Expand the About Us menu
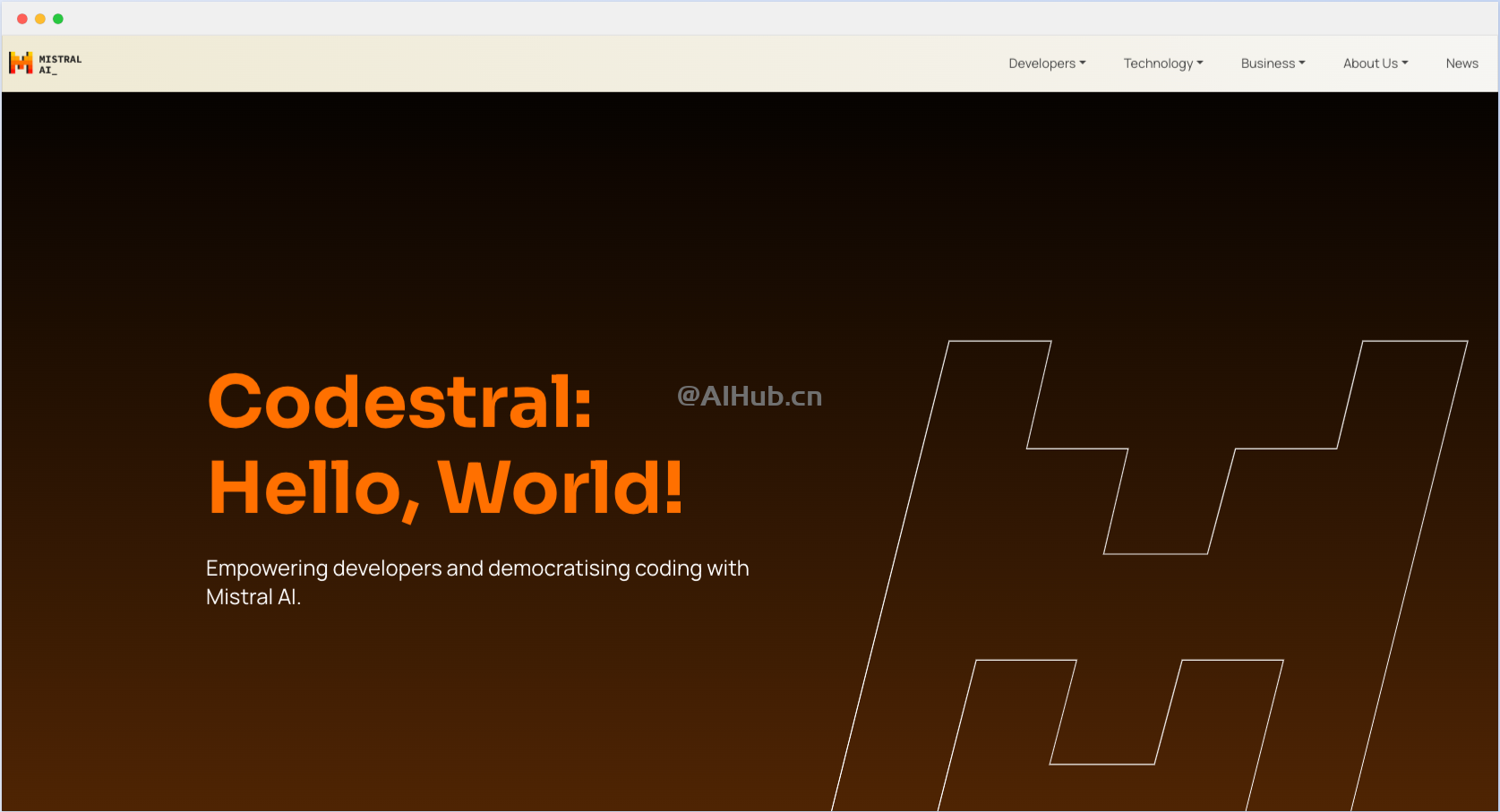 coord(1376,64)
